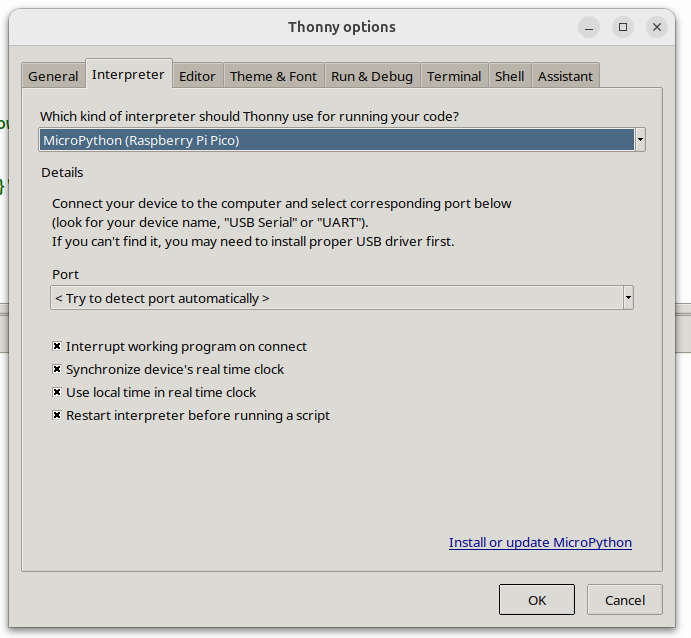Click the interpreter dropdown arrow button
This screenshot has height=638, width=691.
tap(640, 140)
